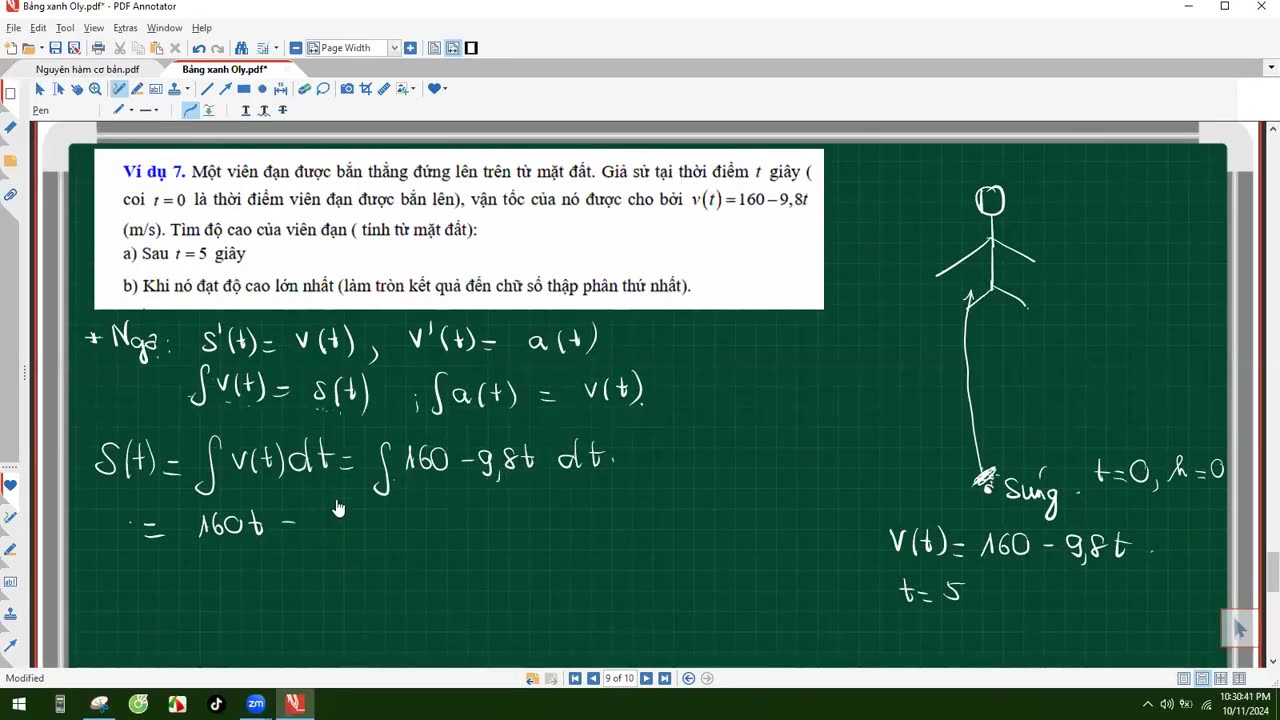The image size is (1280, 720).
Task: Select the Line drawing tool
Action: tap(207, 89)
